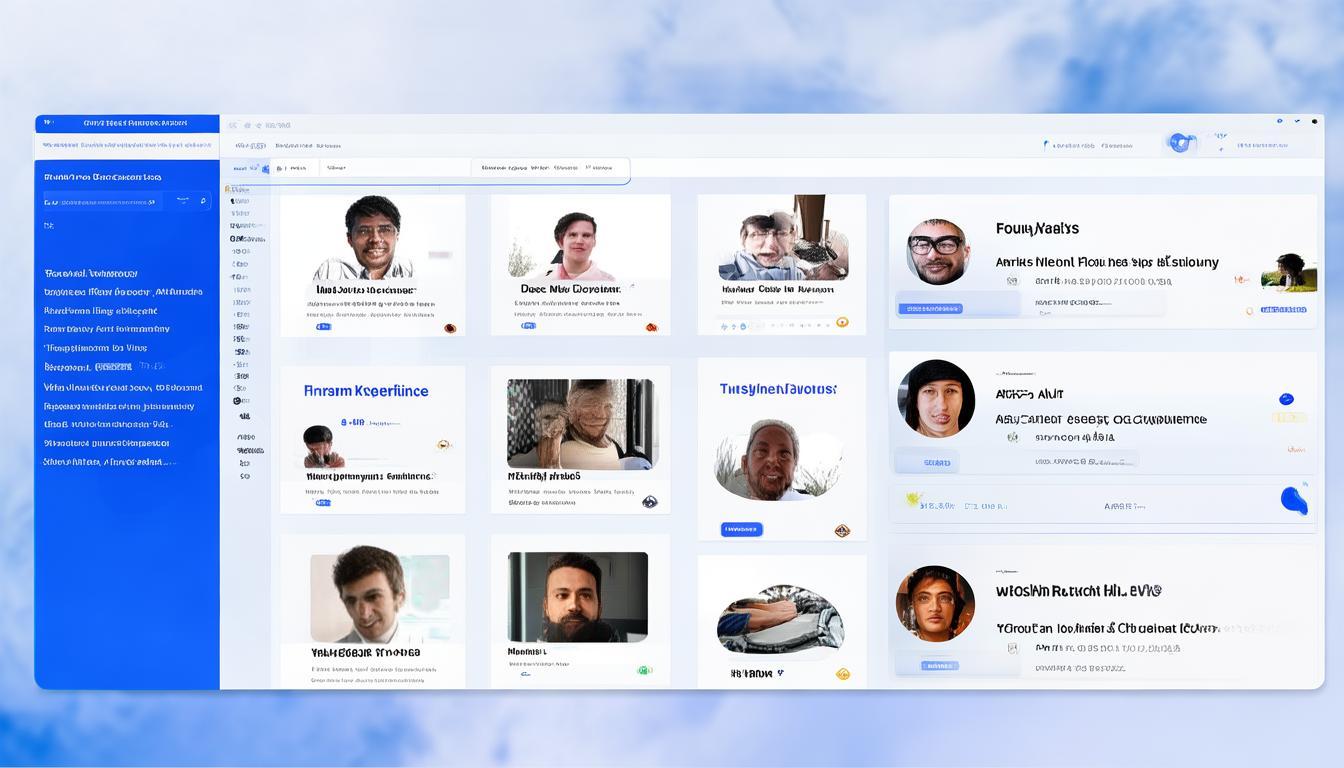Screen dimensions: 1344x768
Task: Click the large blue blob icon in right panel
Action: (x=1293, y=498)
